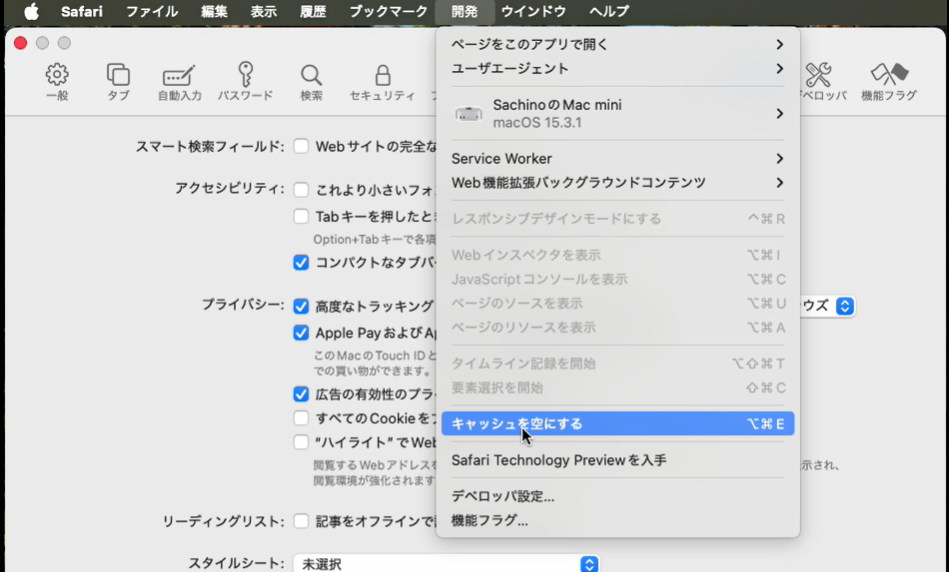Select the タブ (Tabs) settings icon
Screen dimensions: 949x572
[x=118, y=75]
